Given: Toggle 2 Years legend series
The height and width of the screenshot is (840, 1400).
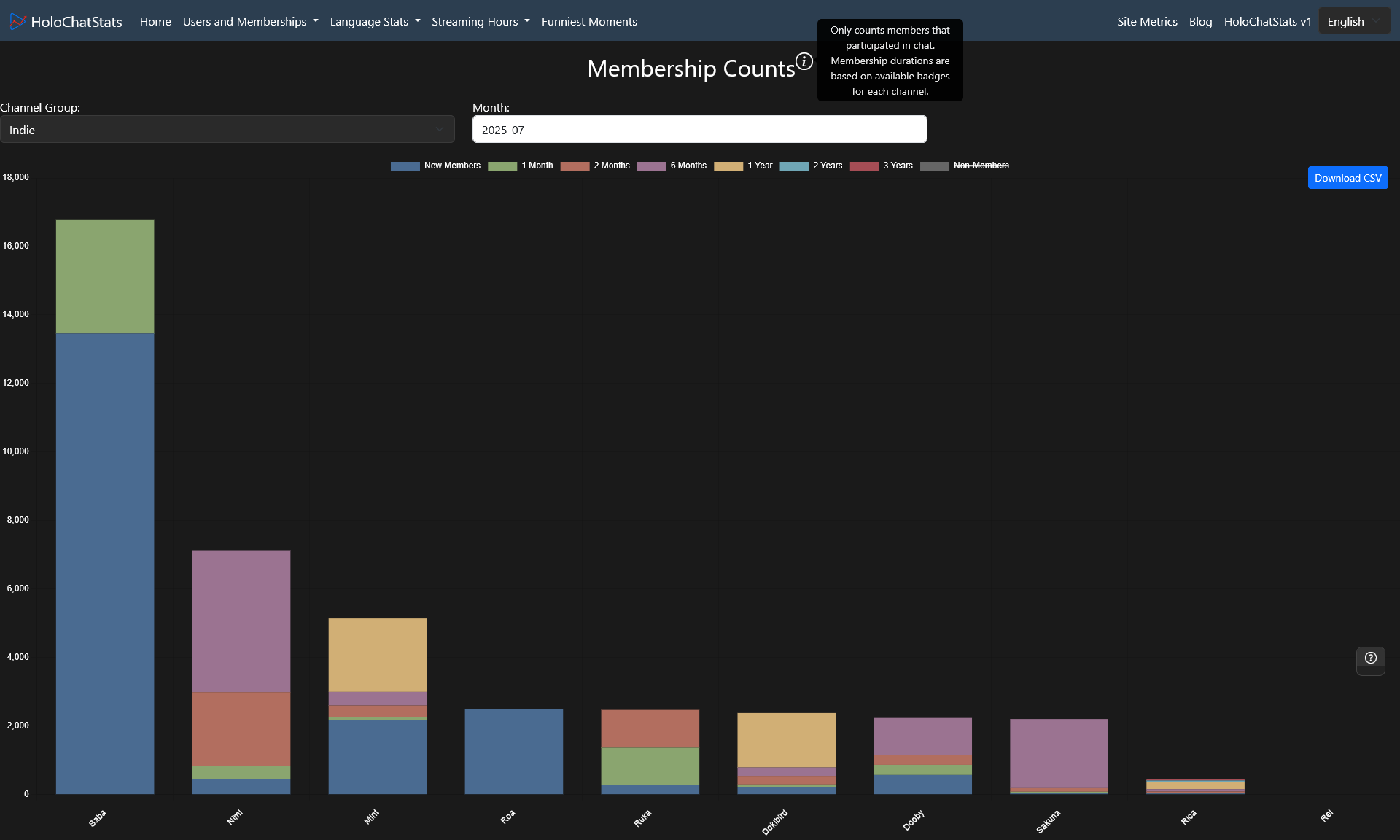Looking at the screenshot, I should pyautogui.click(x=811, y=166).
